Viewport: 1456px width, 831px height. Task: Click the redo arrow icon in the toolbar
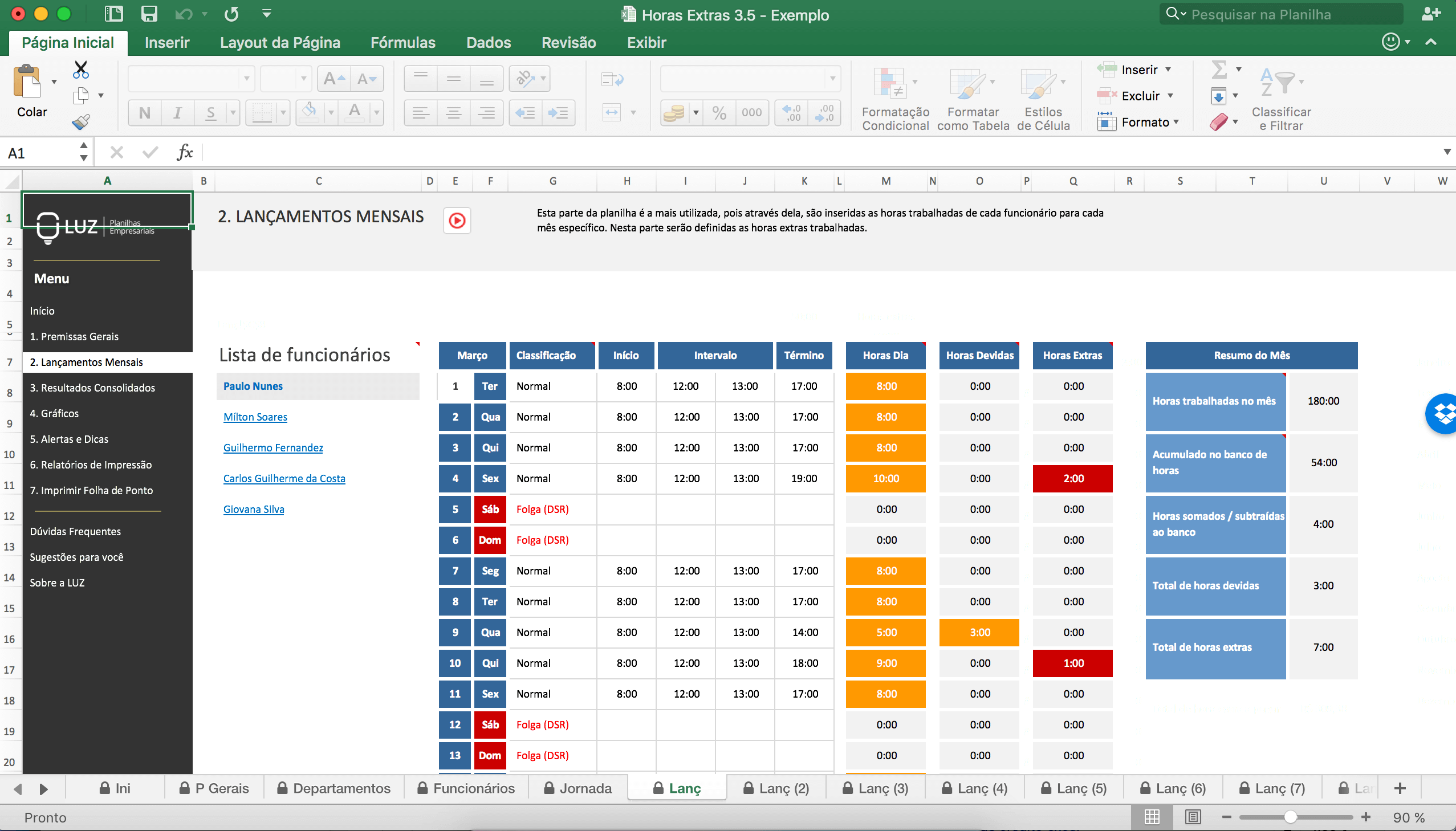(232, 15)
